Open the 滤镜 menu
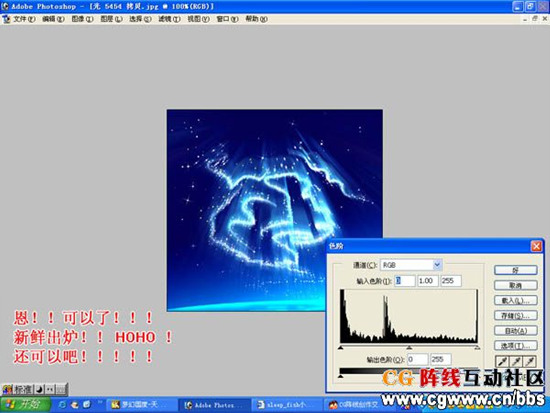This screenshot has height=413, width=550. (x=169, y=19)
